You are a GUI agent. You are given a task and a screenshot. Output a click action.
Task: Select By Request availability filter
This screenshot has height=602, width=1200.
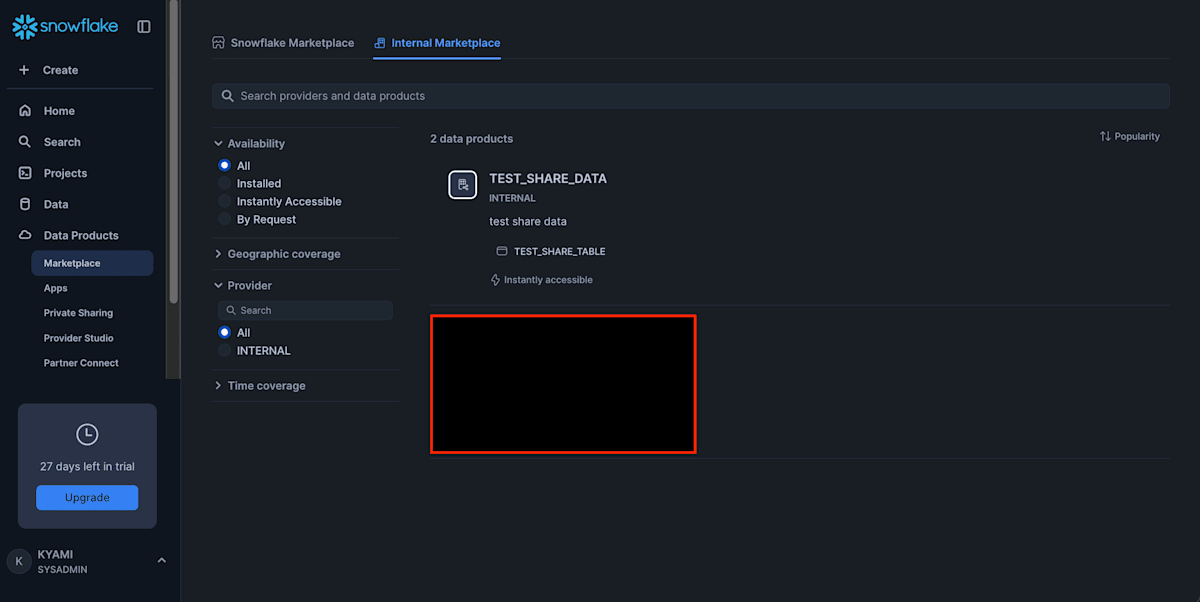tap(225, 219)
